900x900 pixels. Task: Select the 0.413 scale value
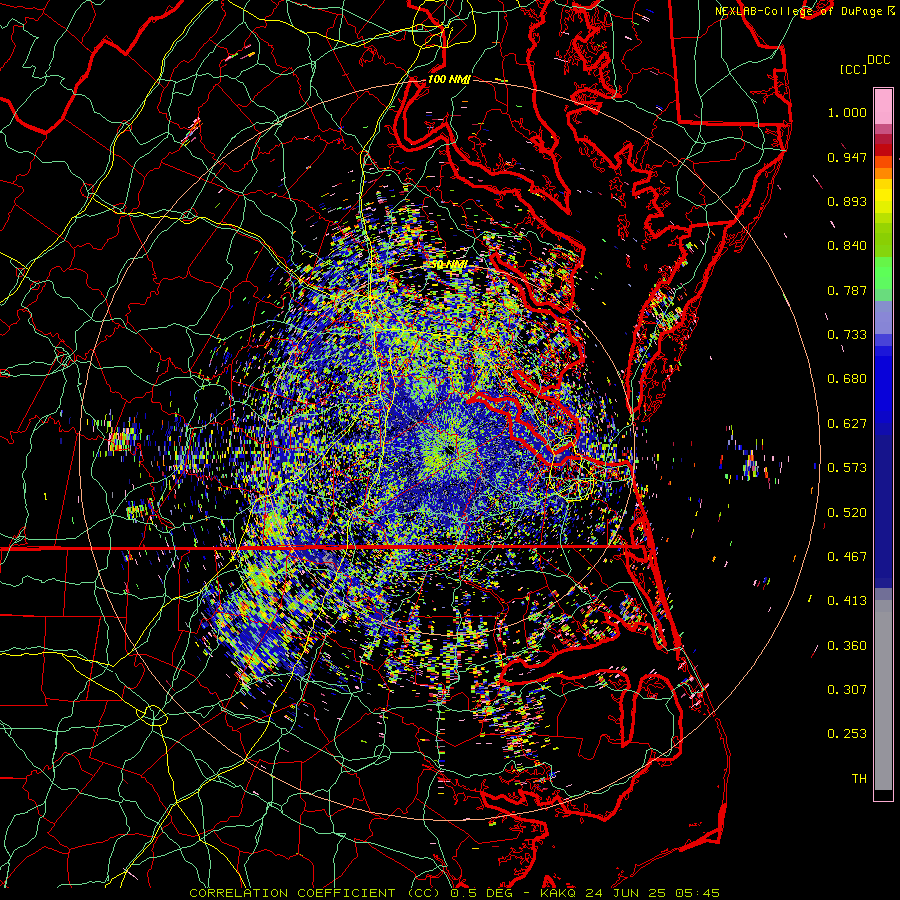[847, 601]
